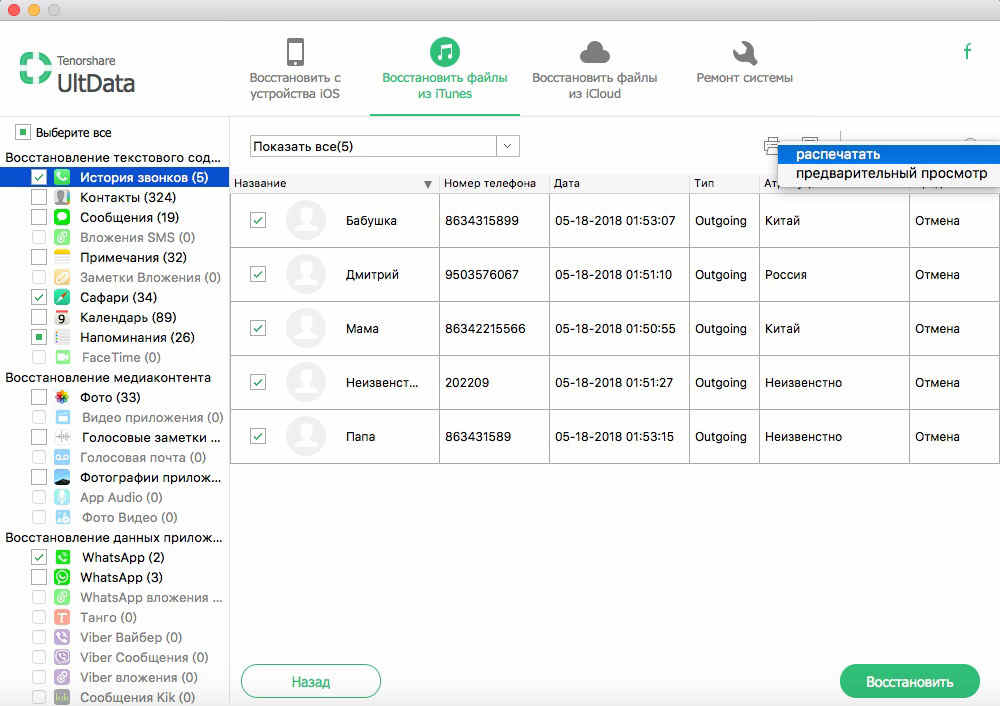Select the Неизвенст... row name
1000x706 pixels.
pyautogui.click(x=381, y=383)
